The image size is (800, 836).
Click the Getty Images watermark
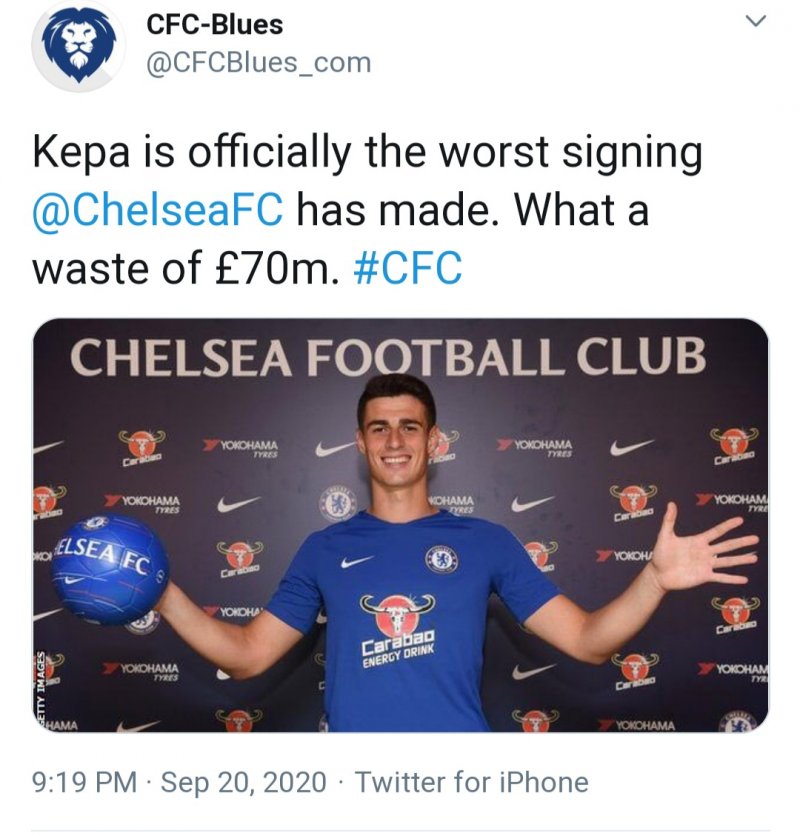coord(41,691)
